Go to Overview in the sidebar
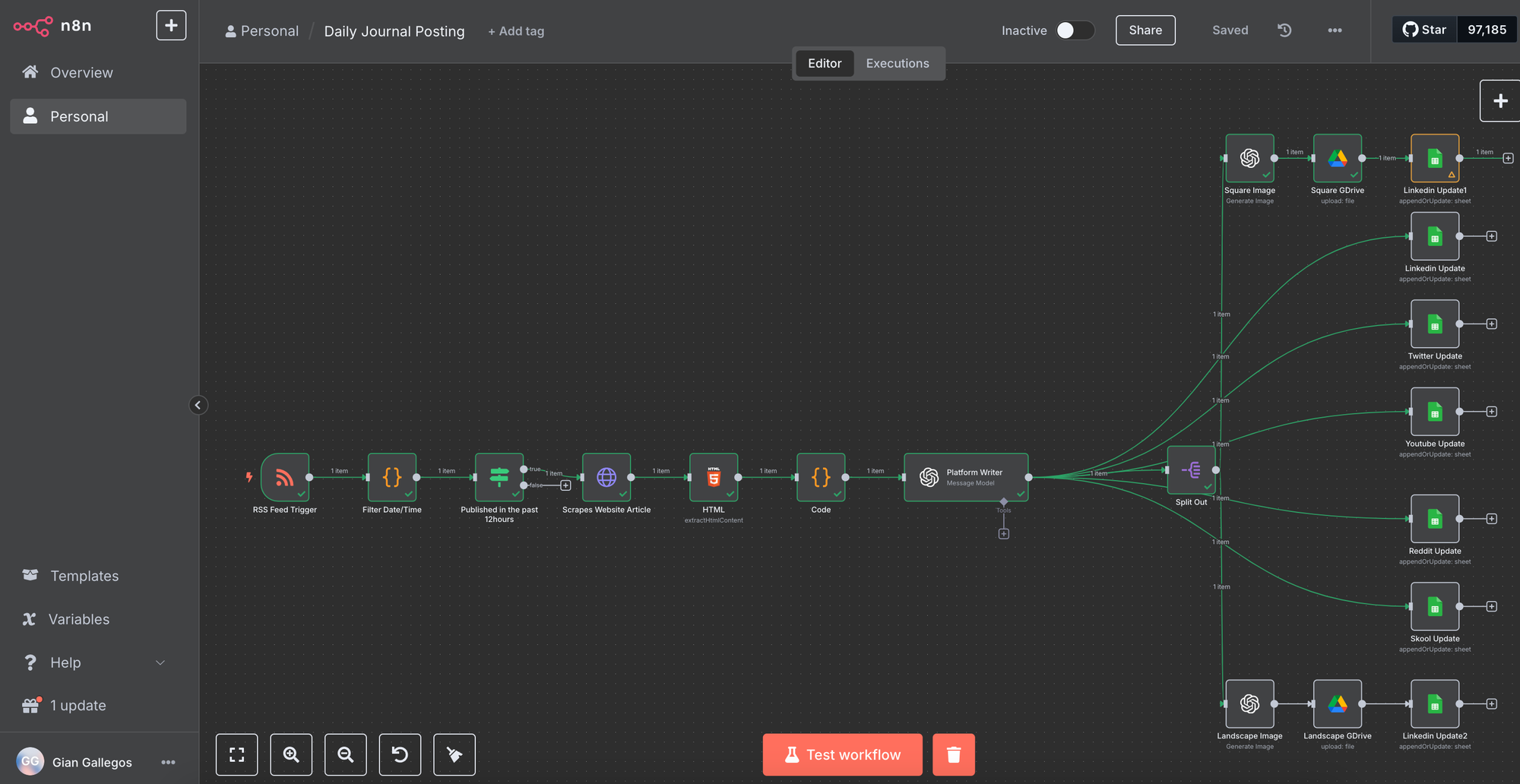This screenshot has width=1520, height=784. (x=98, y=72)
